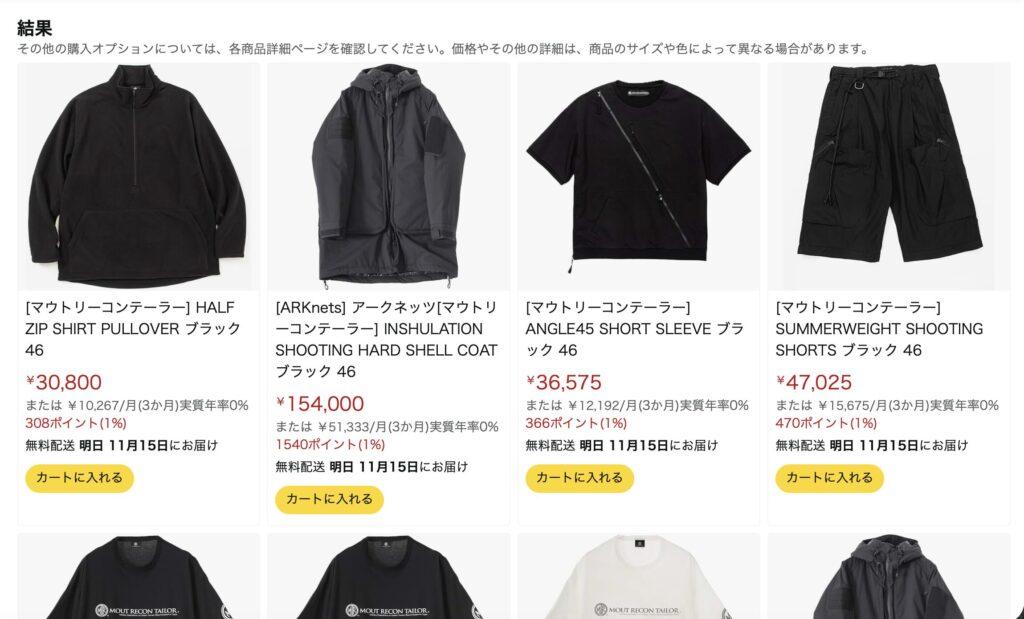Click the ¥36,575 price
This screenshot has height=619, width=1024.
(x=564, y=382)
